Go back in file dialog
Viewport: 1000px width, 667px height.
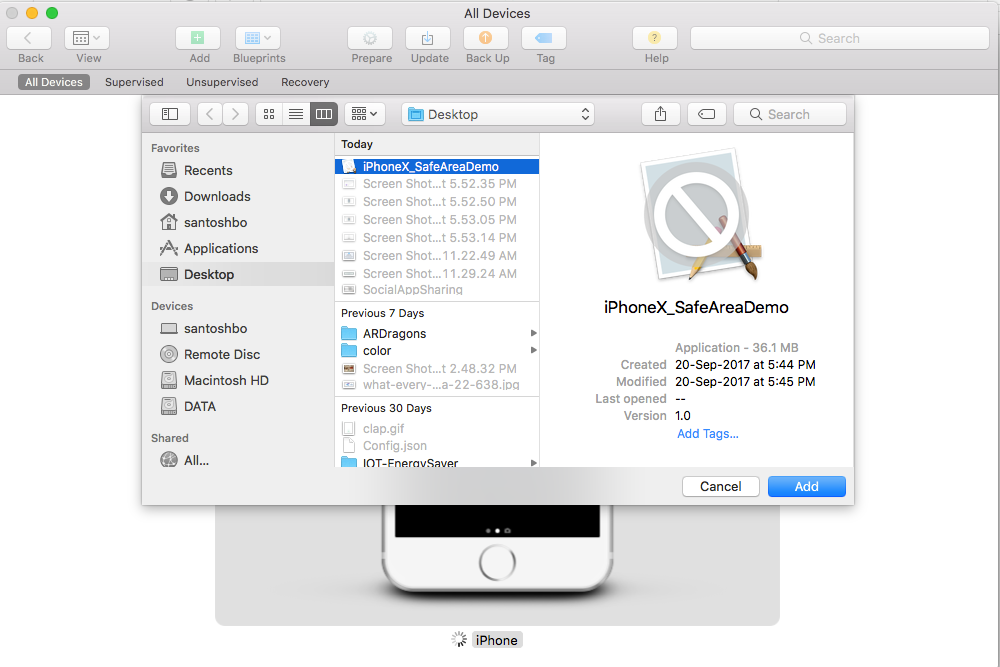(x=210, y=114)
